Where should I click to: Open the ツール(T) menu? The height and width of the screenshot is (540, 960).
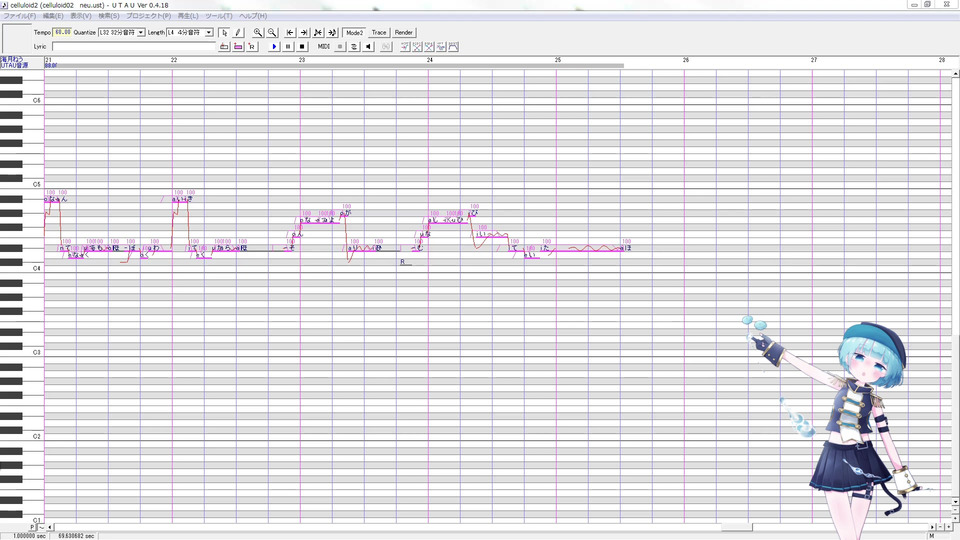pyautogui.click(x=219, y=16)
